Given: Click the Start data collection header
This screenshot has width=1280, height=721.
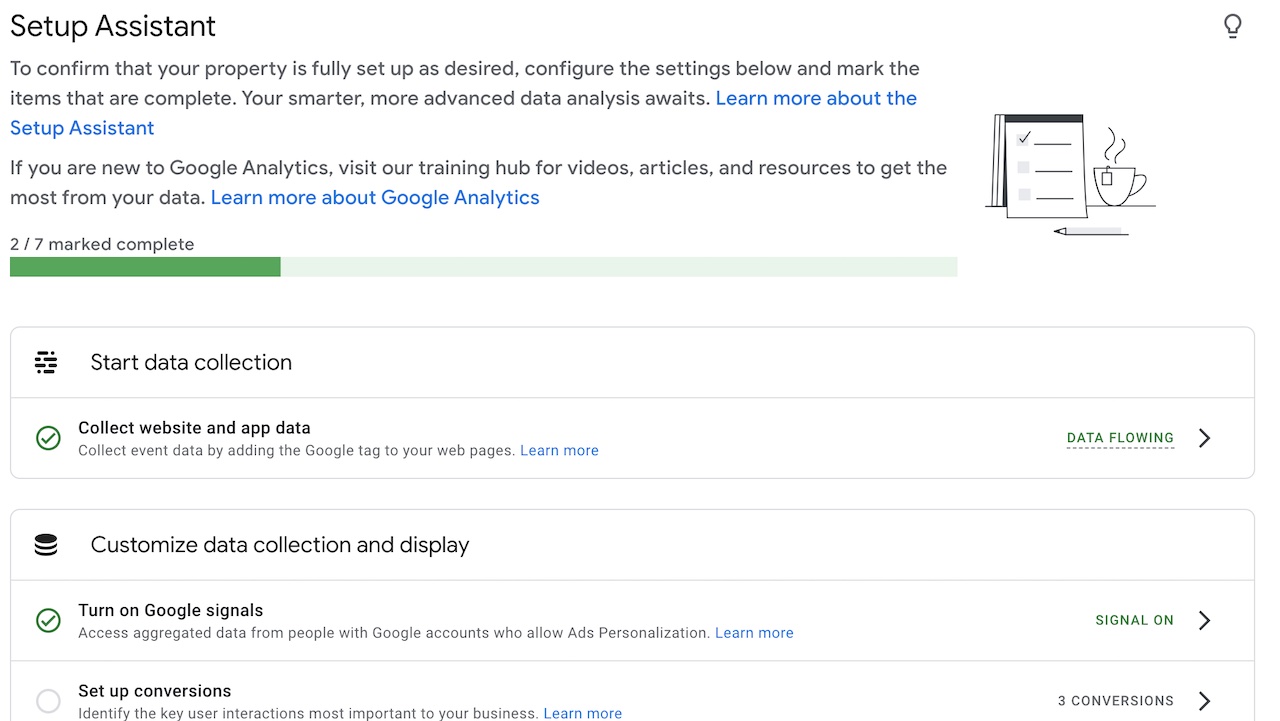Looking at the screenshot, I should pyautogui.click(x=191, y=362).
